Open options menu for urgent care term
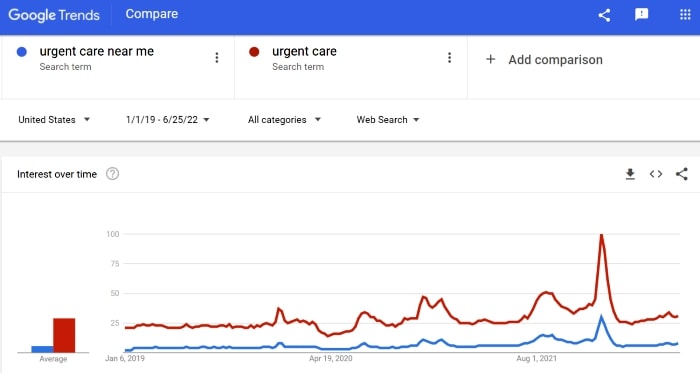700x373 pixels. [x=450, y=58]
